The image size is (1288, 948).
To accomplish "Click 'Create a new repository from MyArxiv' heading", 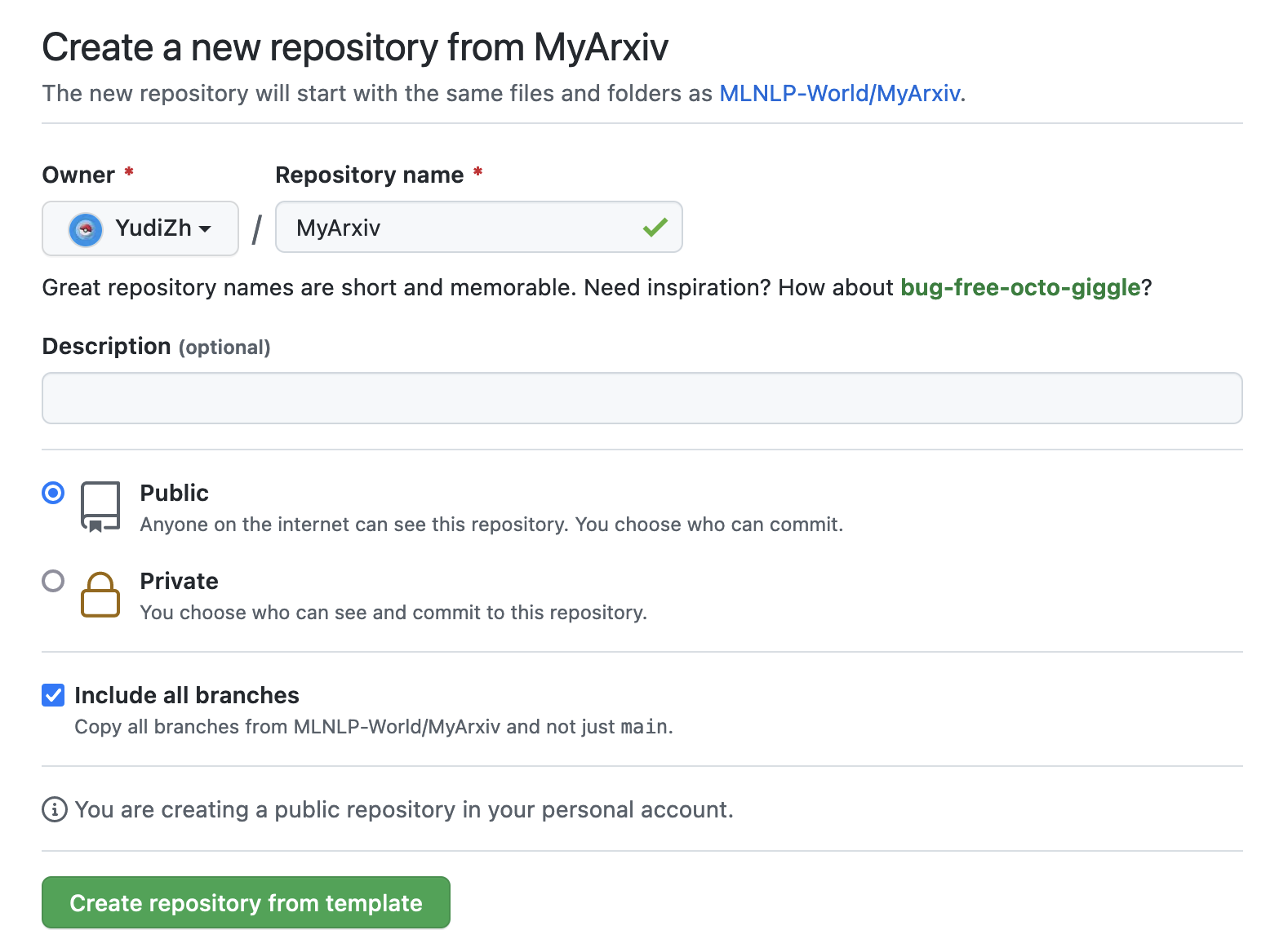I will (x=355, y=47).
